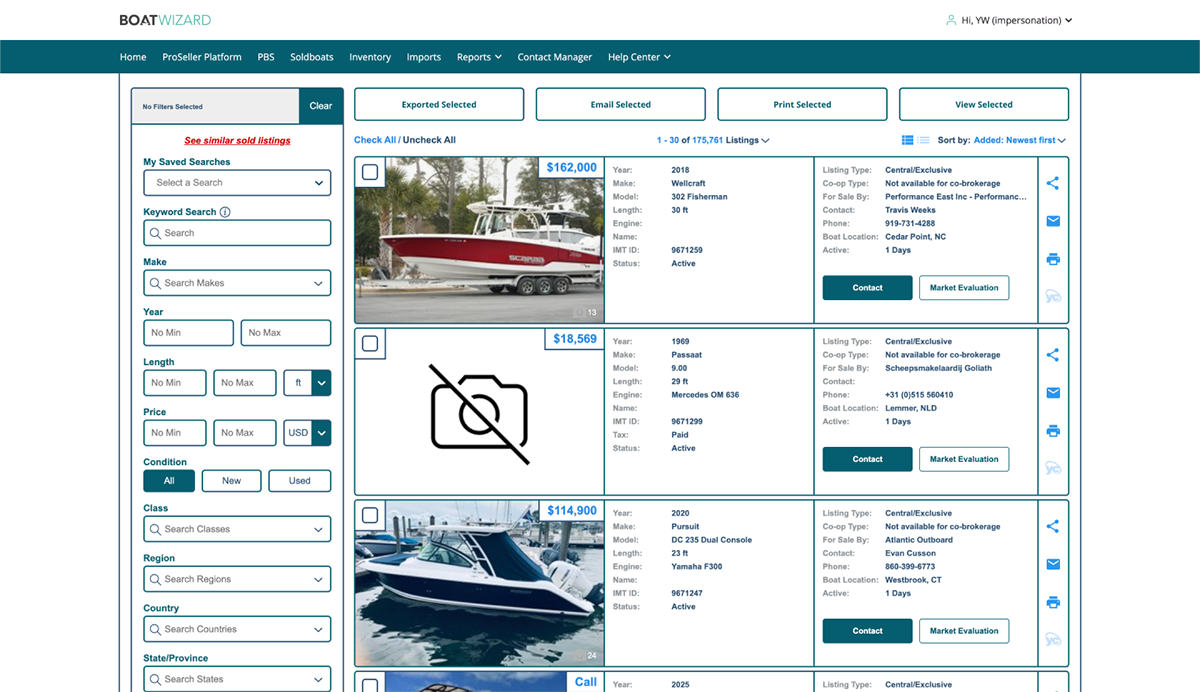1200x692 pixels.
Task: Click View Selected button
Action: click(984, 104)
